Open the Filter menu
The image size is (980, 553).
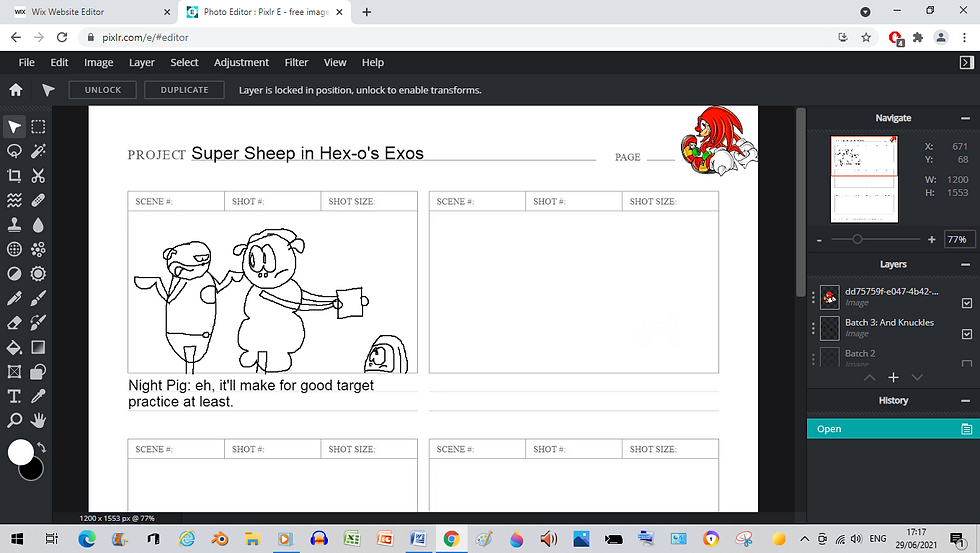[x=296, y=62]
